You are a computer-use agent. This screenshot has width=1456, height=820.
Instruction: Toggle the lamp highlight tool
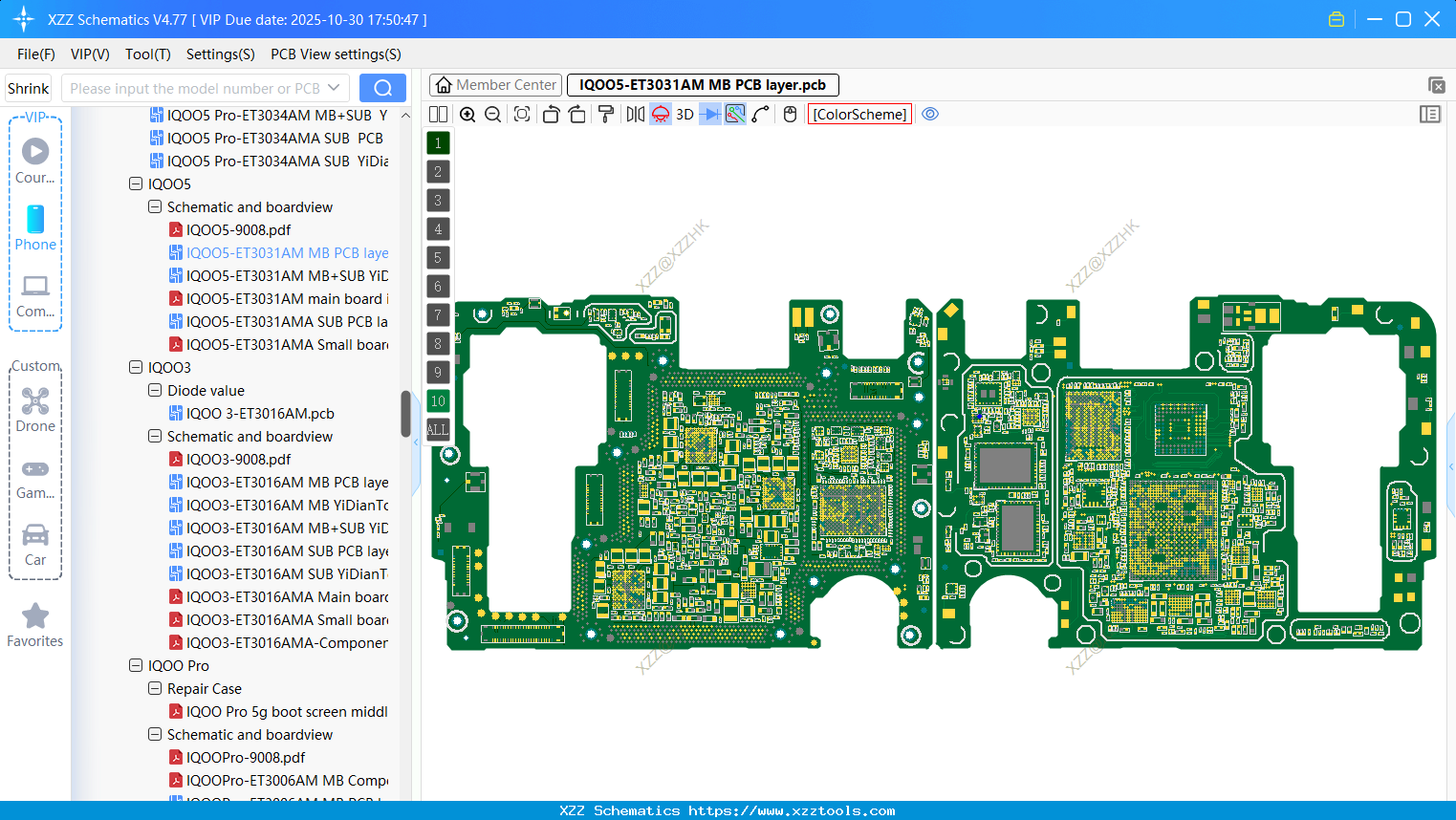pyautogui.click(x=660, y=114)
